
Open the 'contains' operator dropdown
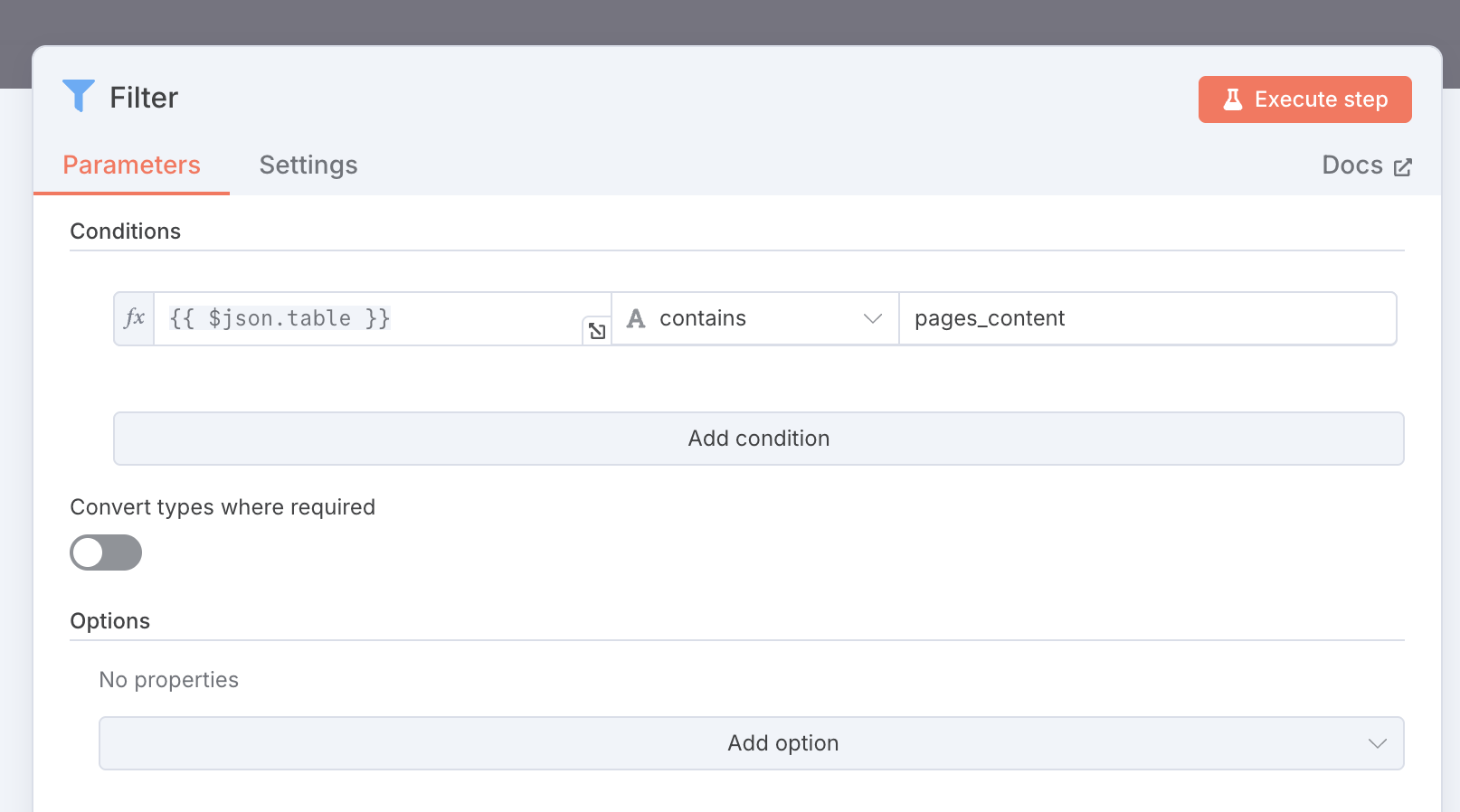point(755,318)
